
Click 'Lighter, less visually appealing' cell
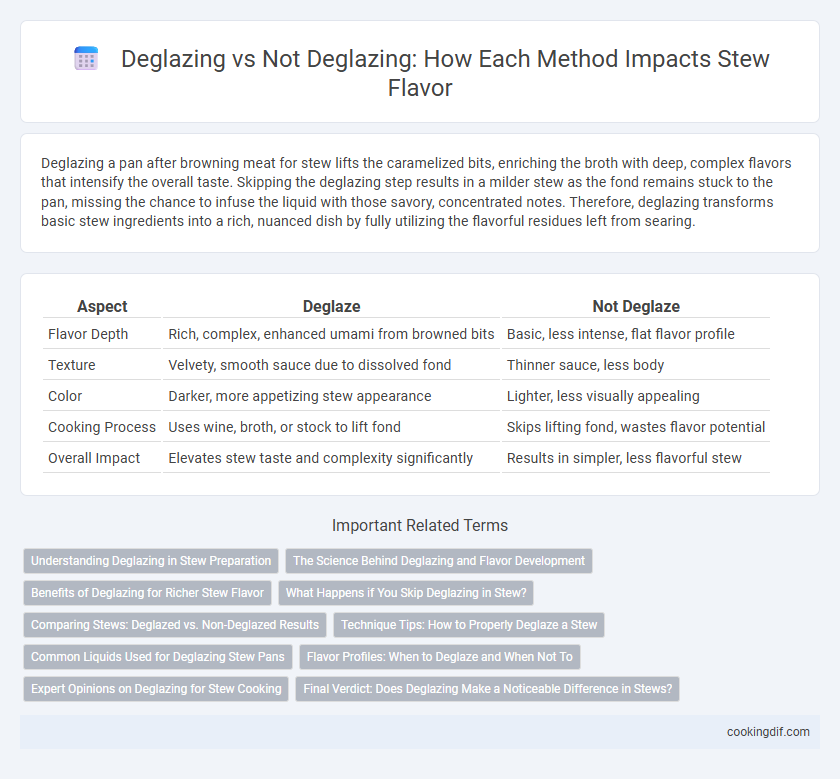coord(636,396)
